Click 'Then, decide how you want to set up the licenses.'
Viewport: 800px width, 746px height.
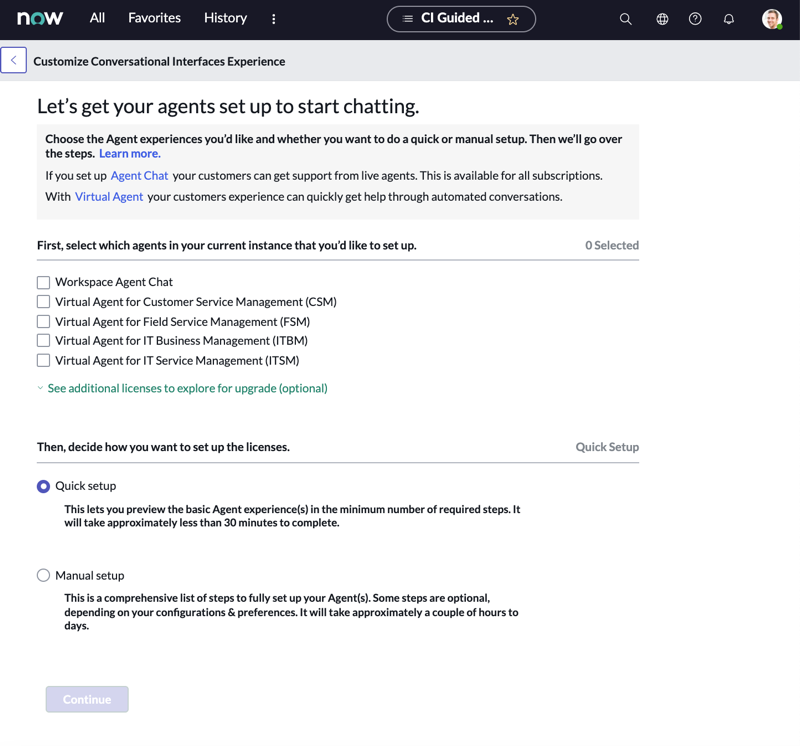click(163, 447)
